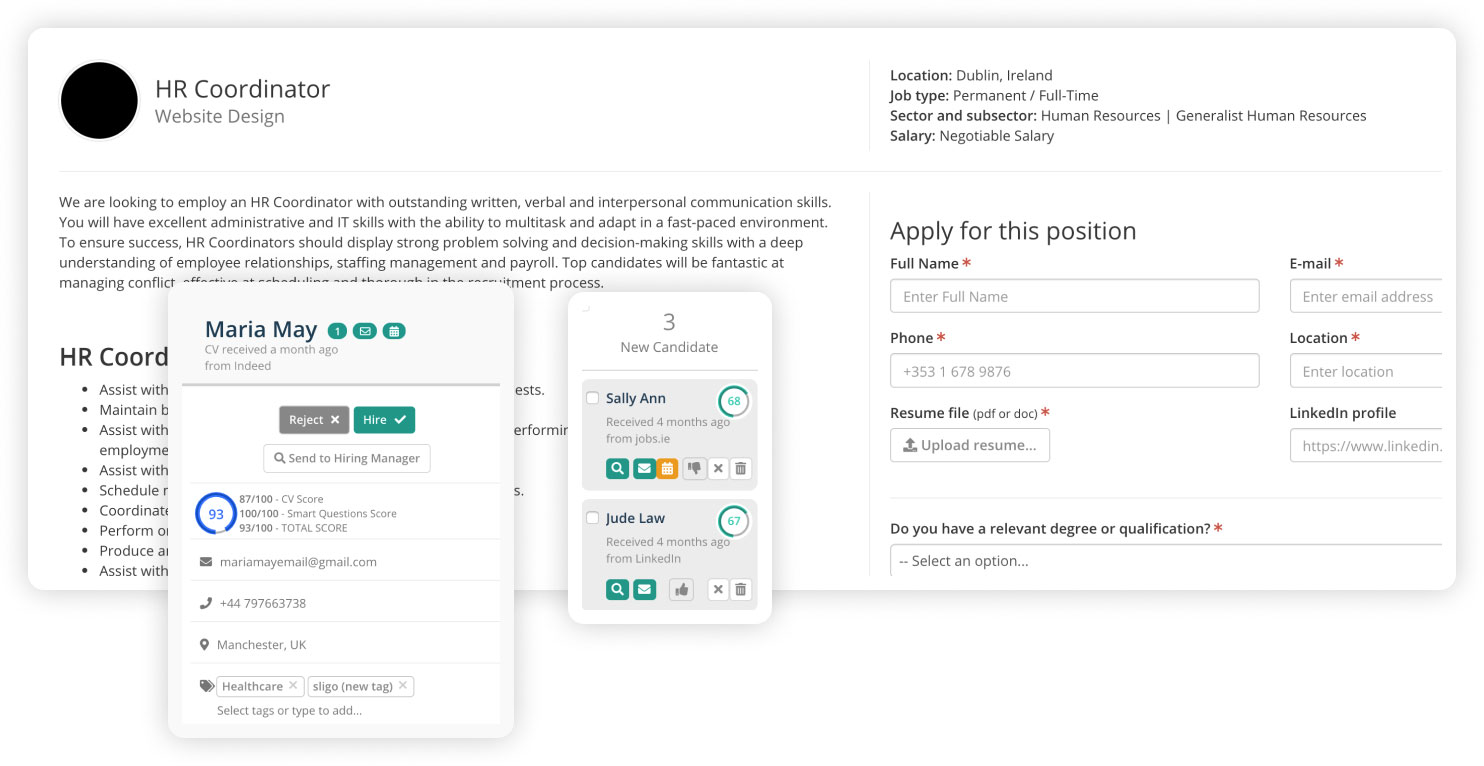
Task: Click the calendar badge beside Maria May's name
Action: pos(394,331)
